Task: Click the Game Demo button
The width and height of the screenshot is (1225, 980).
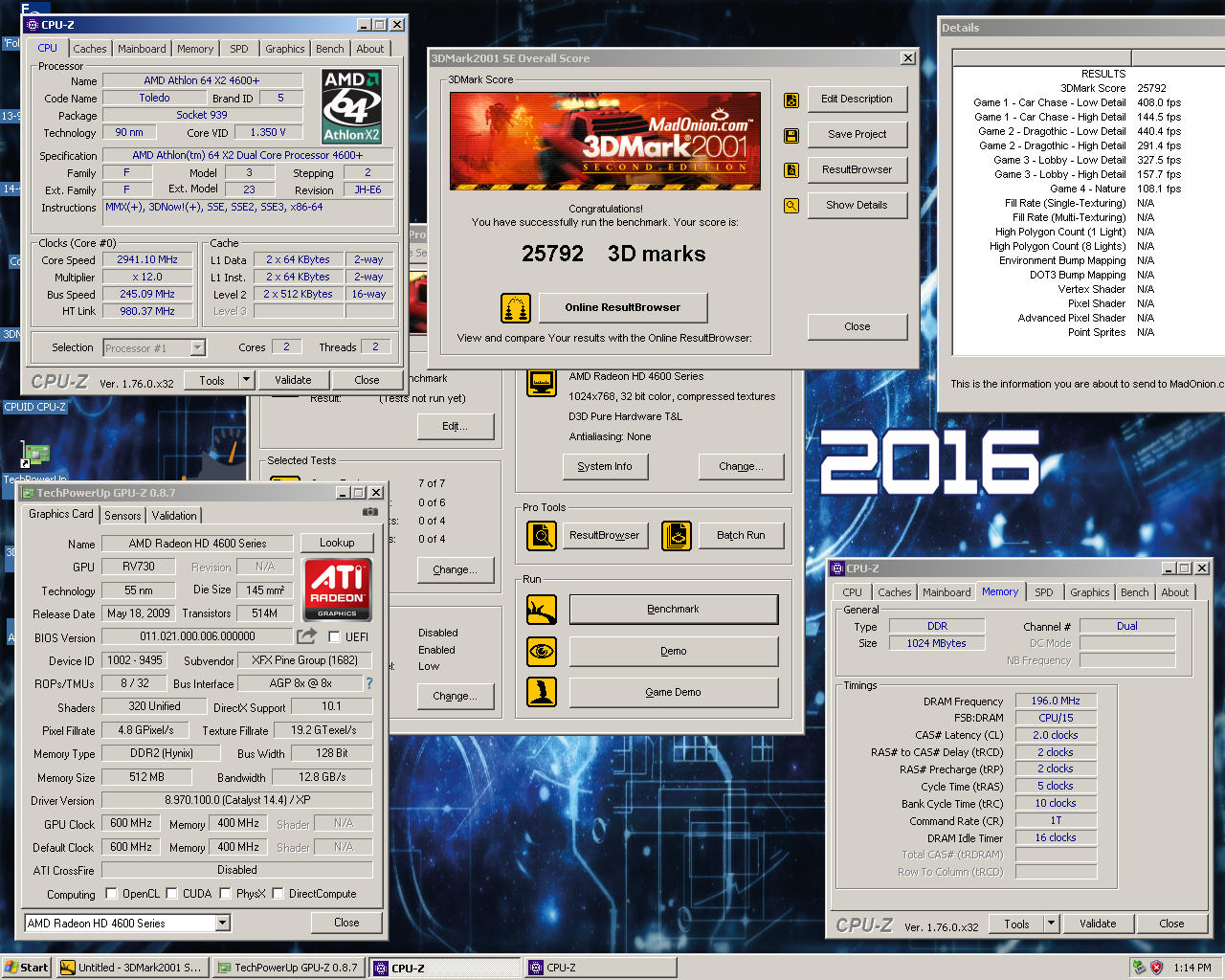Action: pos(674,692)
